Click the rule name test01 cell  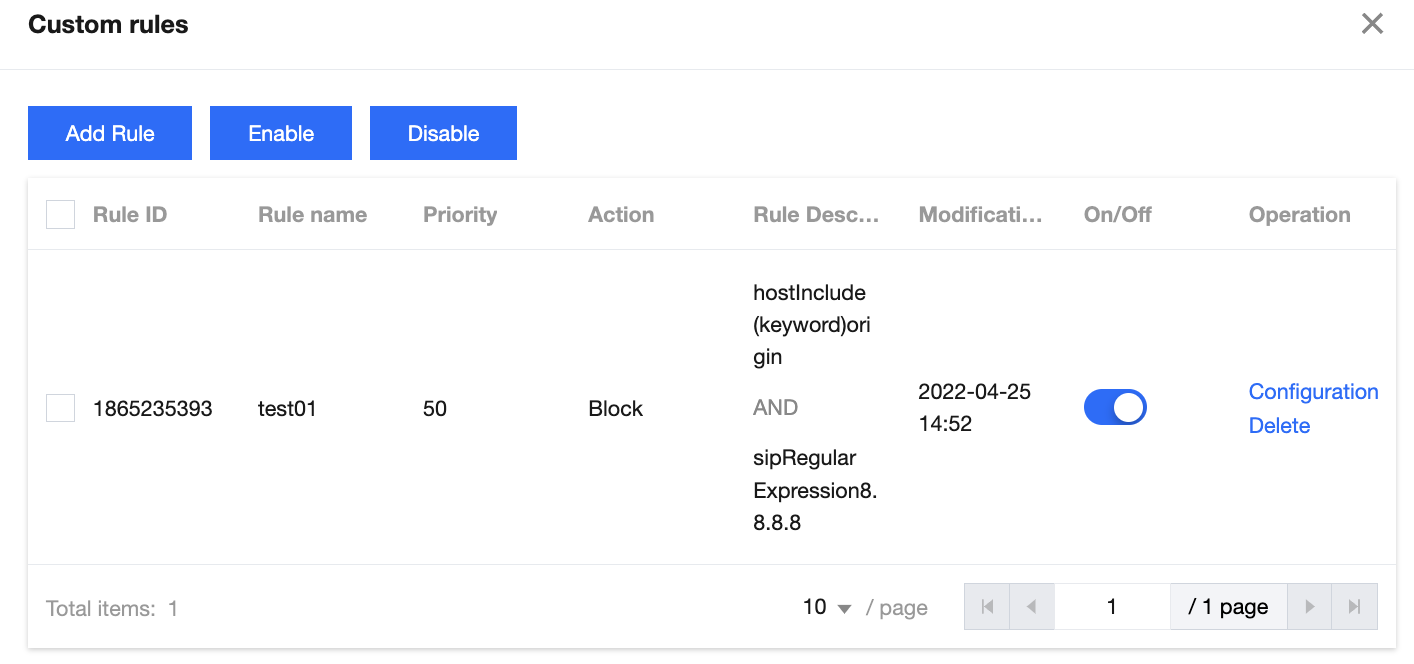coord(287,409)
